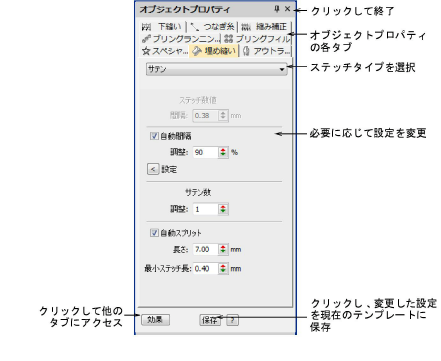The height and width of the screenshot is (361, 441).
Task: Switch to the つなぎ糸 tab
Action: coord(212,26)
